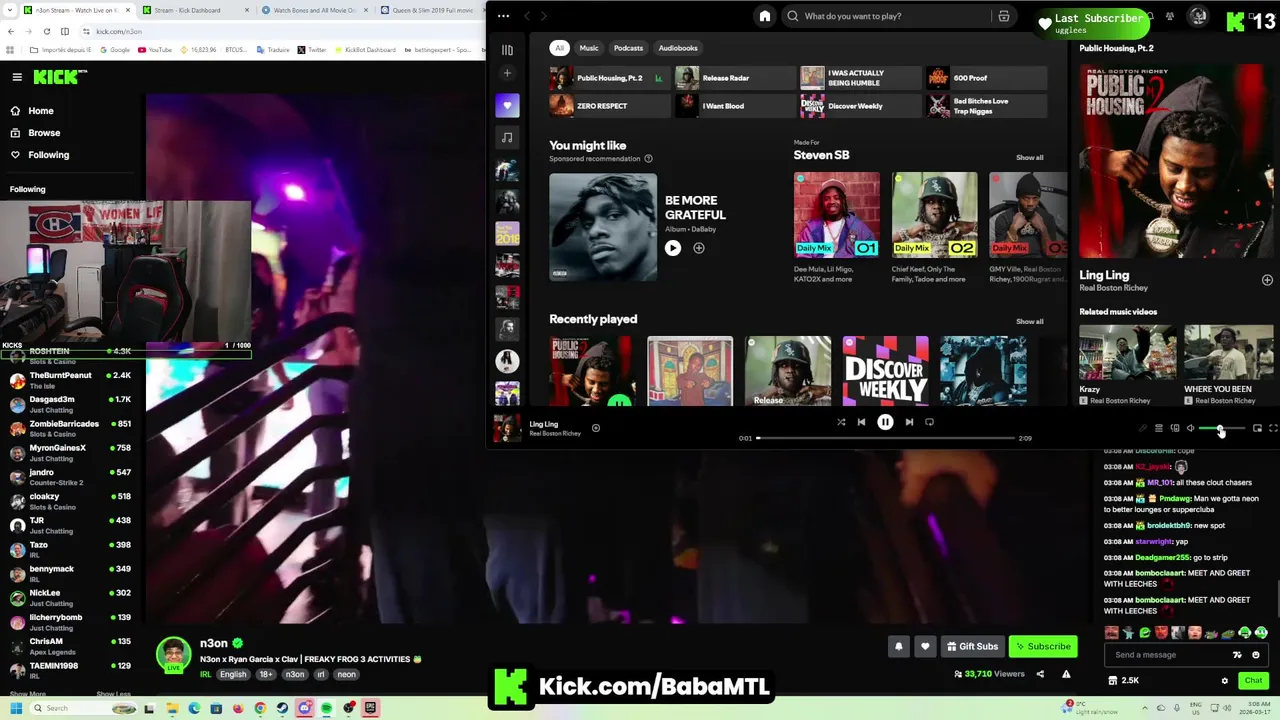Toggle repeat in the Spotify player
The height and width of the screenshot is (720, 1280).
tap(929, 422)
